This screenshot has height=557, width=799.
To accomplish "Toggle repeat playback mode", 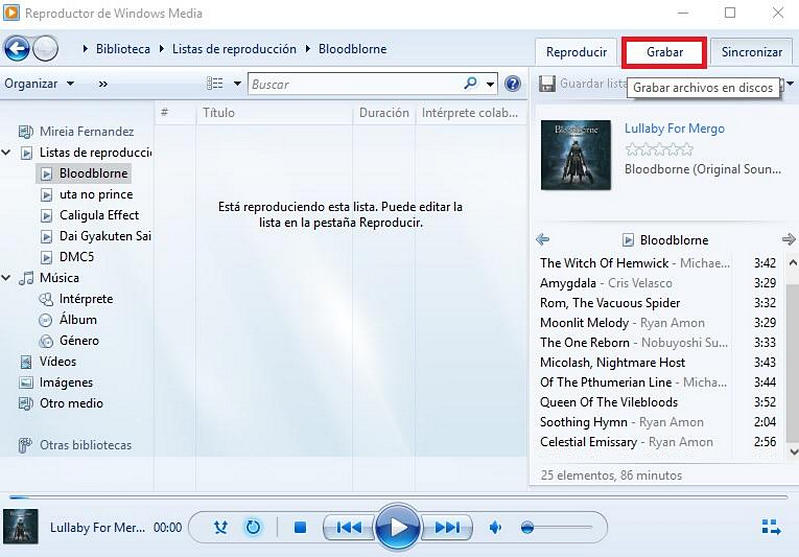I will coord(253,527).
